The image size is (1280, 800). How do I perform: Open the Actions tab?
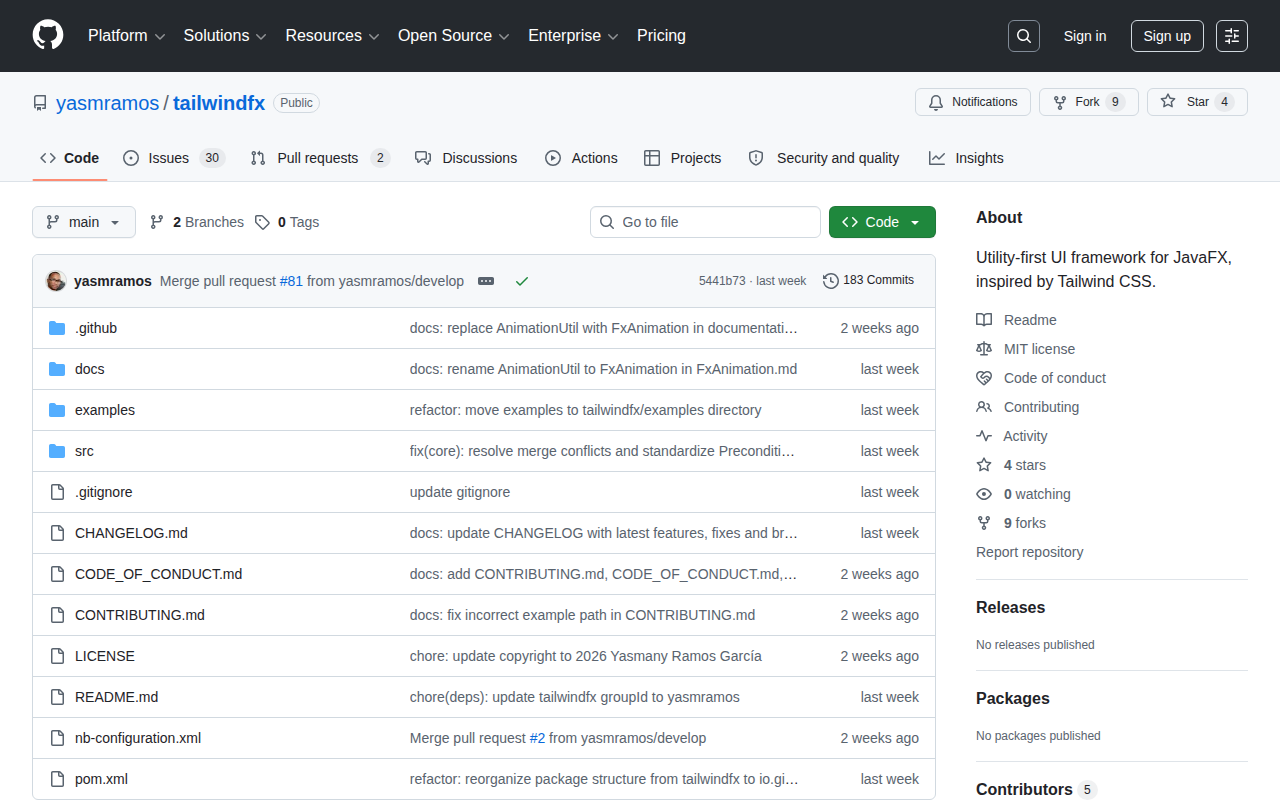tap(581, 158)
